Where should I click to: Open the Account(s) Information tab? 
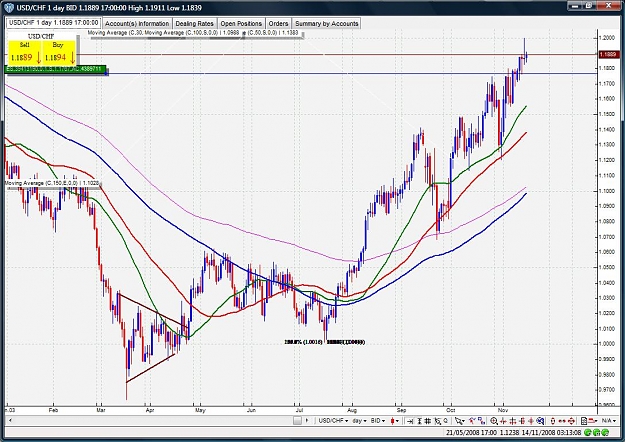pos(137,24)
